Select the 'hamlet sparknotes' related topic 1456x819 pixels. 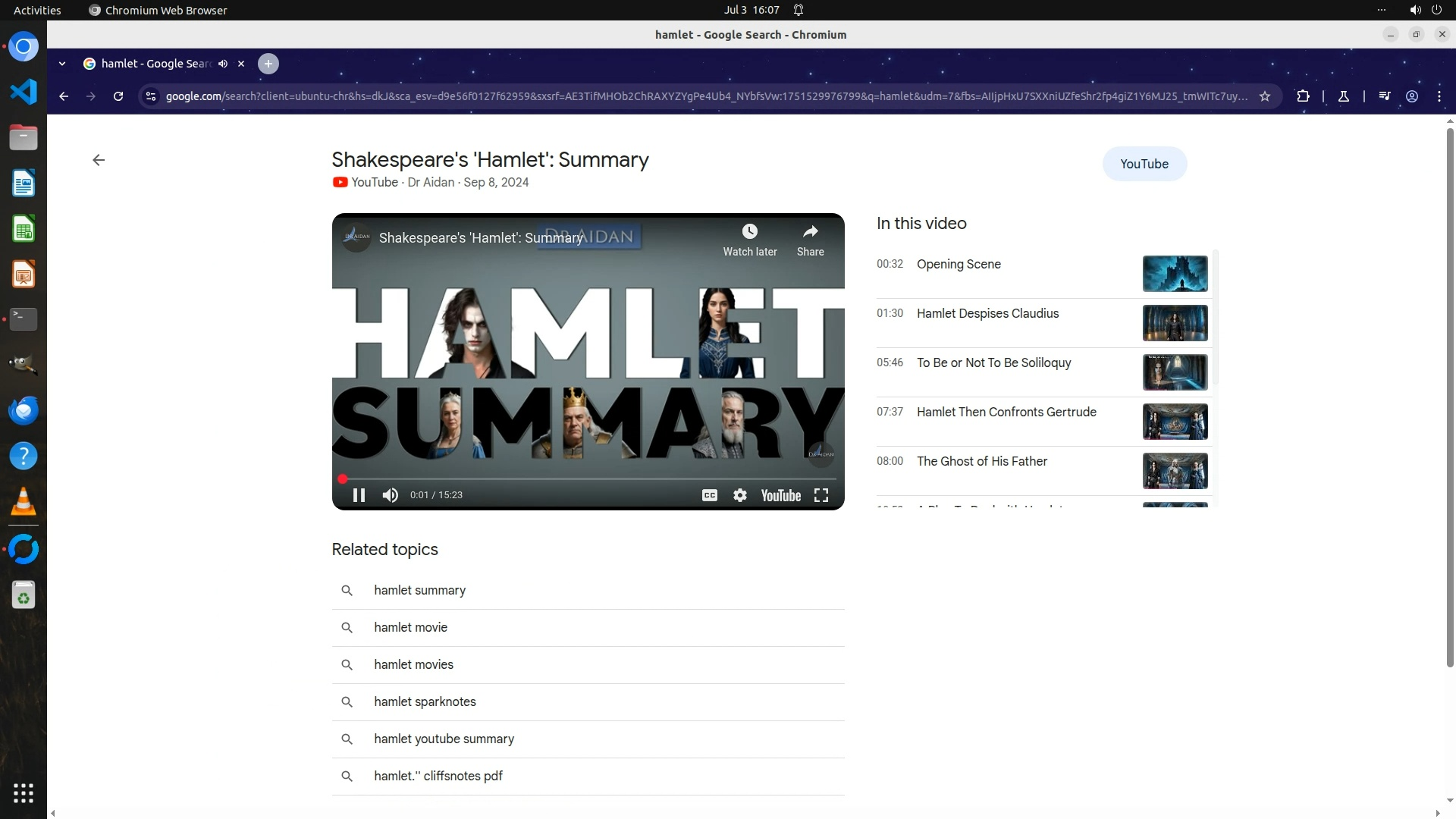tap(425, 702)
